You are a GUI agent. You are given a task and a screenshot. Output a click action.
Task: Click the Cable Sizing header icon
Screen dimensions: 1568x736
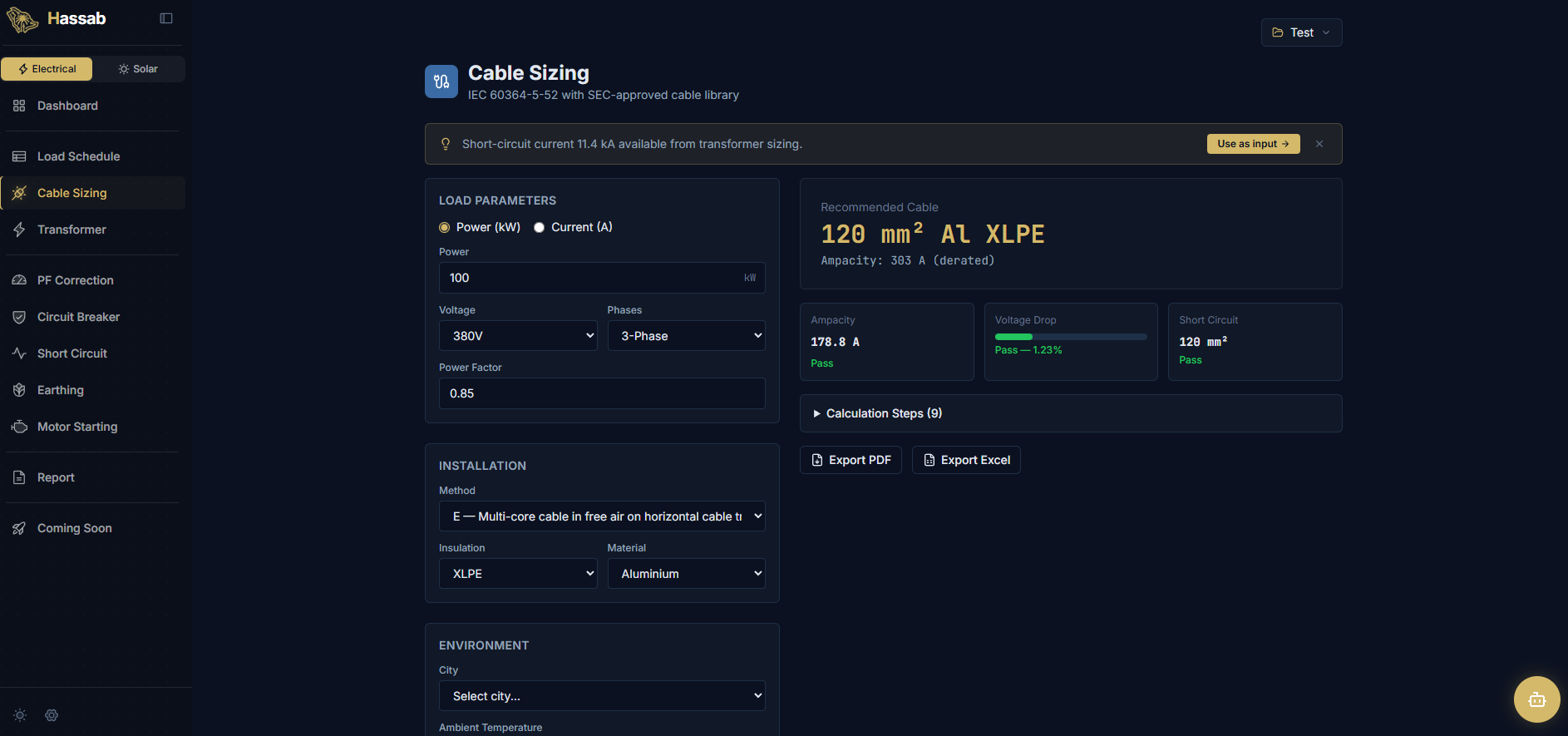pyautogui.click(x=441, y=82)
